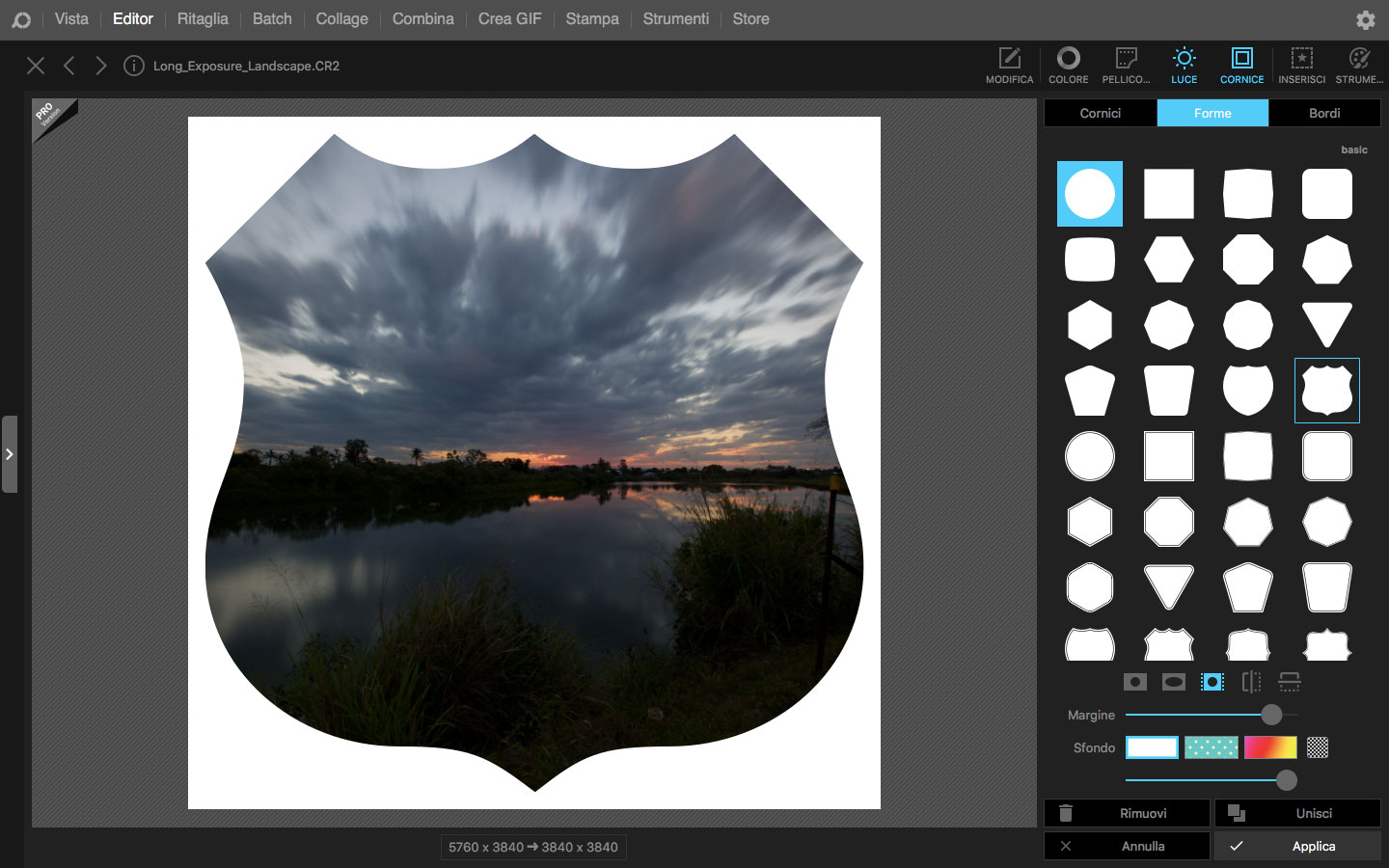Show file info for Long_Exposure_Landscape.CR2
This screenshot has width=1389, height=868.
134,66
